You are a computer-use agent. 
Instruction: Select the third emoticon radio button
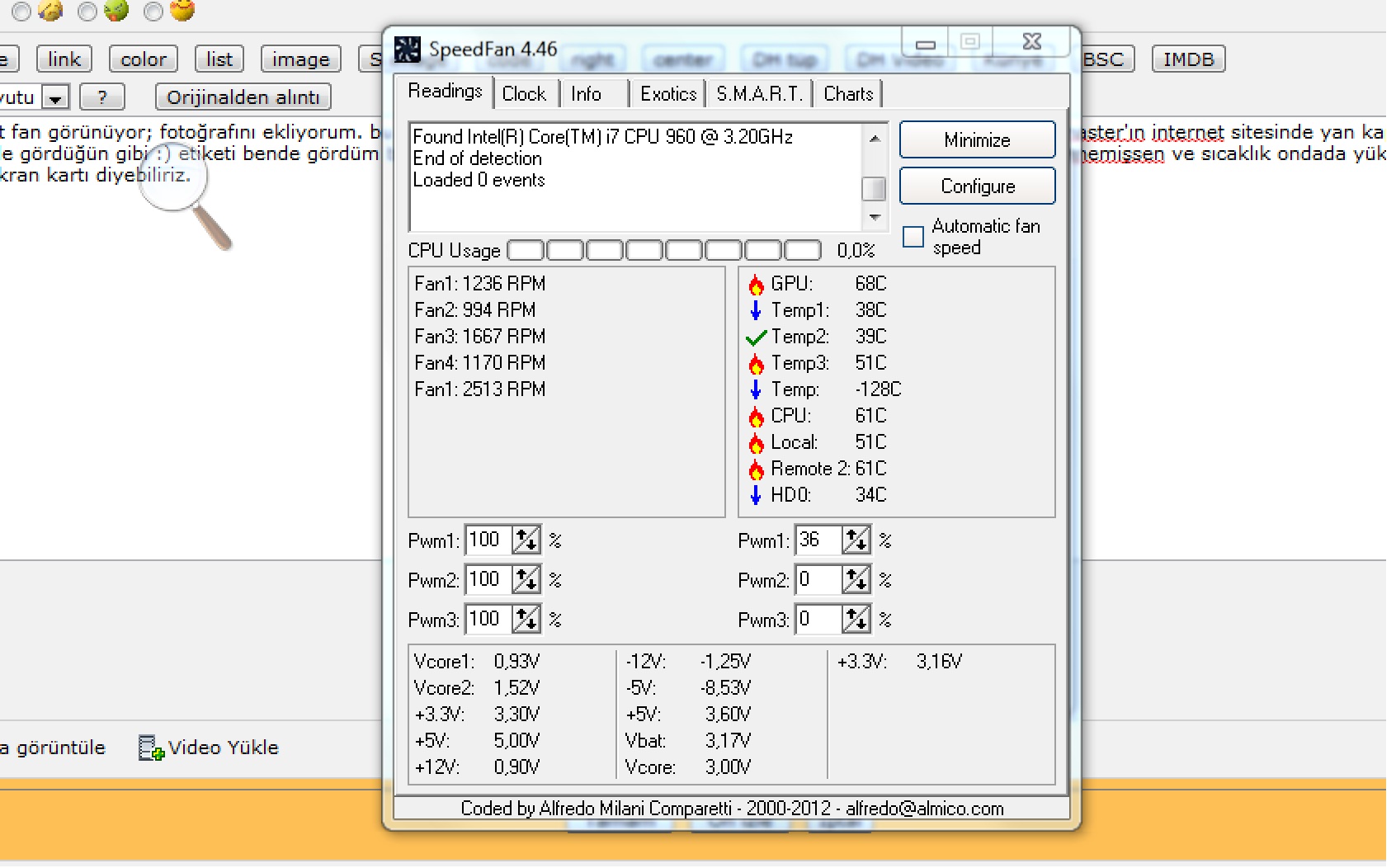[x=153, y=11]
